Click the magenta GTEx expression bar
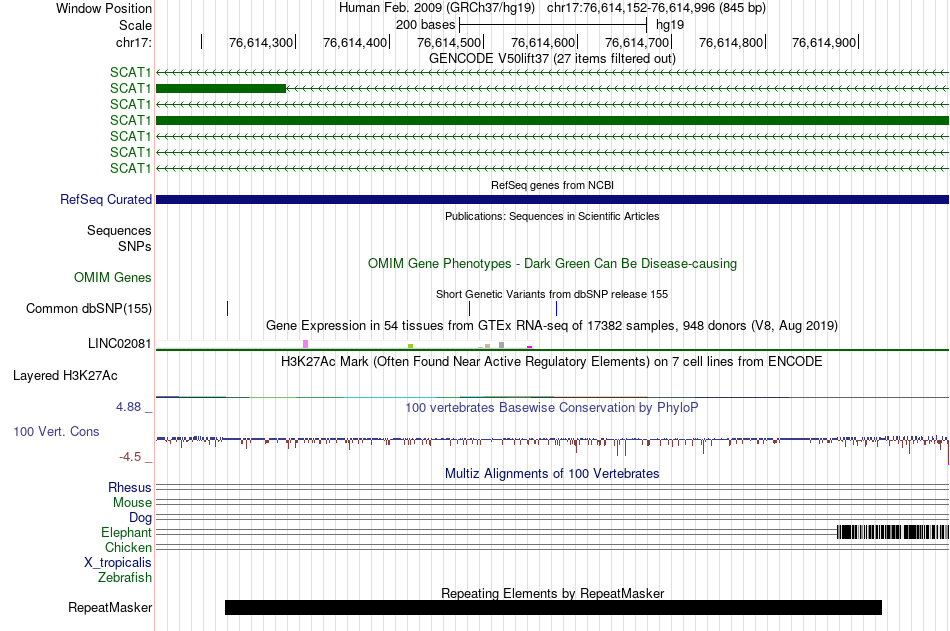 click(x=530, y=347)
